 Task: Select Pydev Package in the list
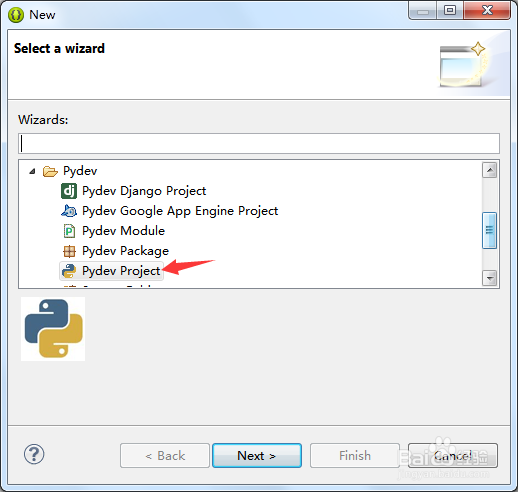click(x=125, y=251)
